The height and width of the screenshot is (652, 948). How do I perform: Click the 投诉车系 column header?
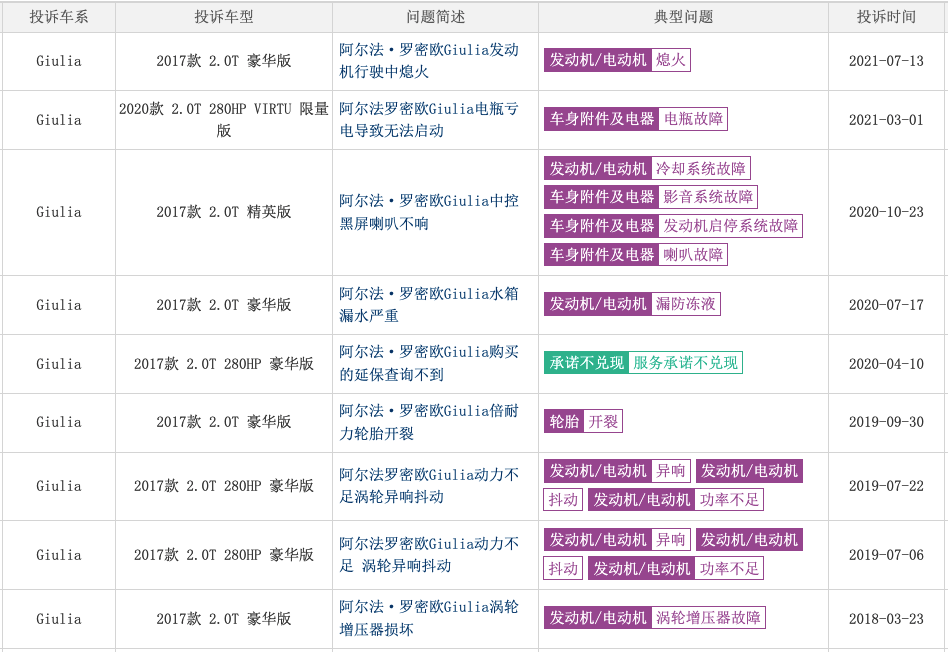[59, 17]
